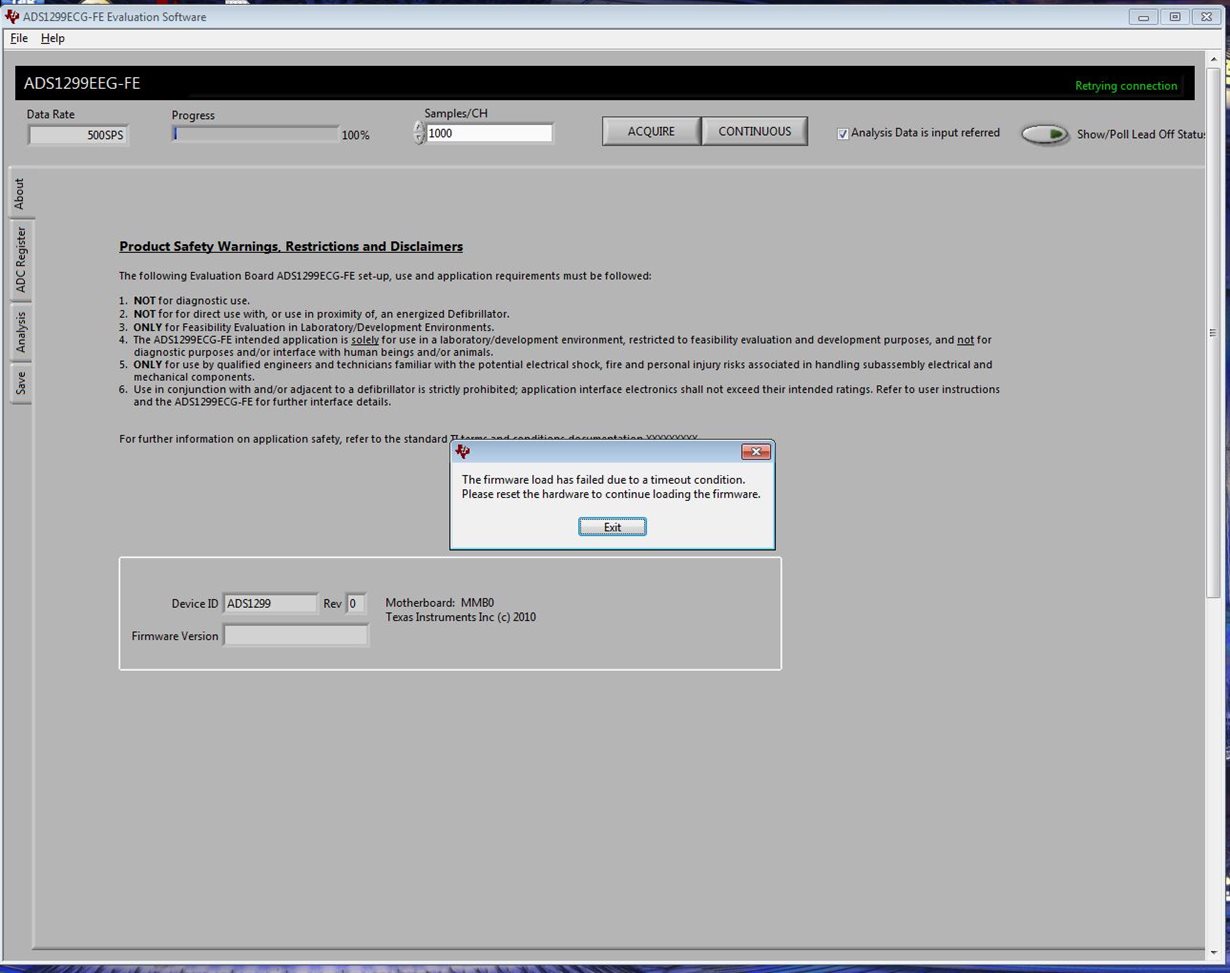Switch to the ADC Register tab

coord(20,259)
